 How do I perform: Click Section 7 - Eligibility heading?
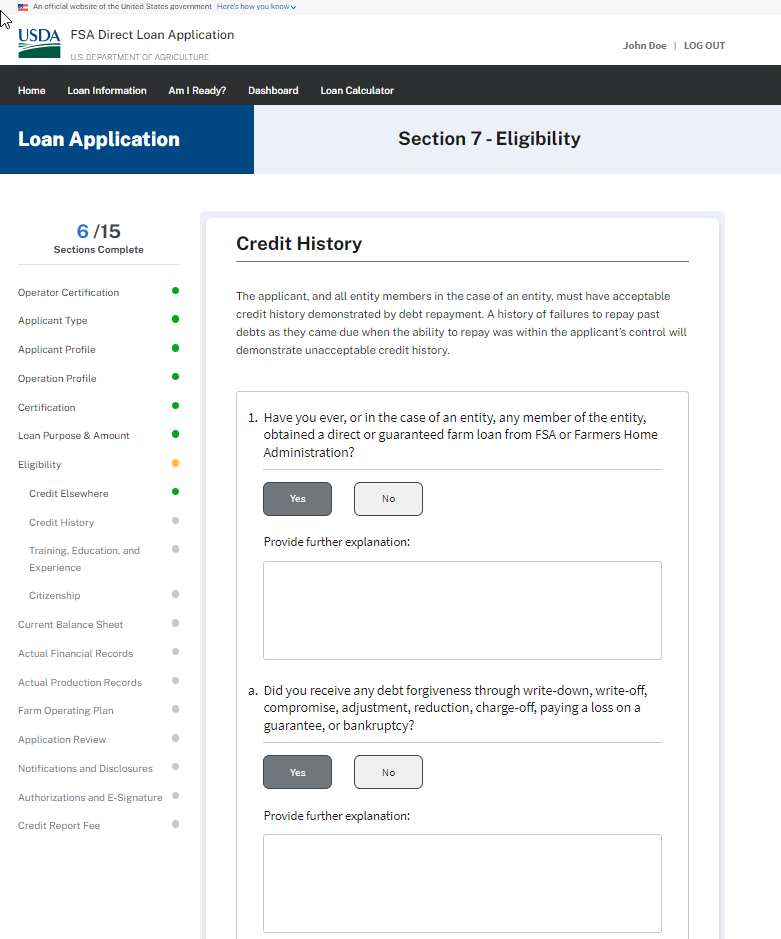click(x=489, y=139)
